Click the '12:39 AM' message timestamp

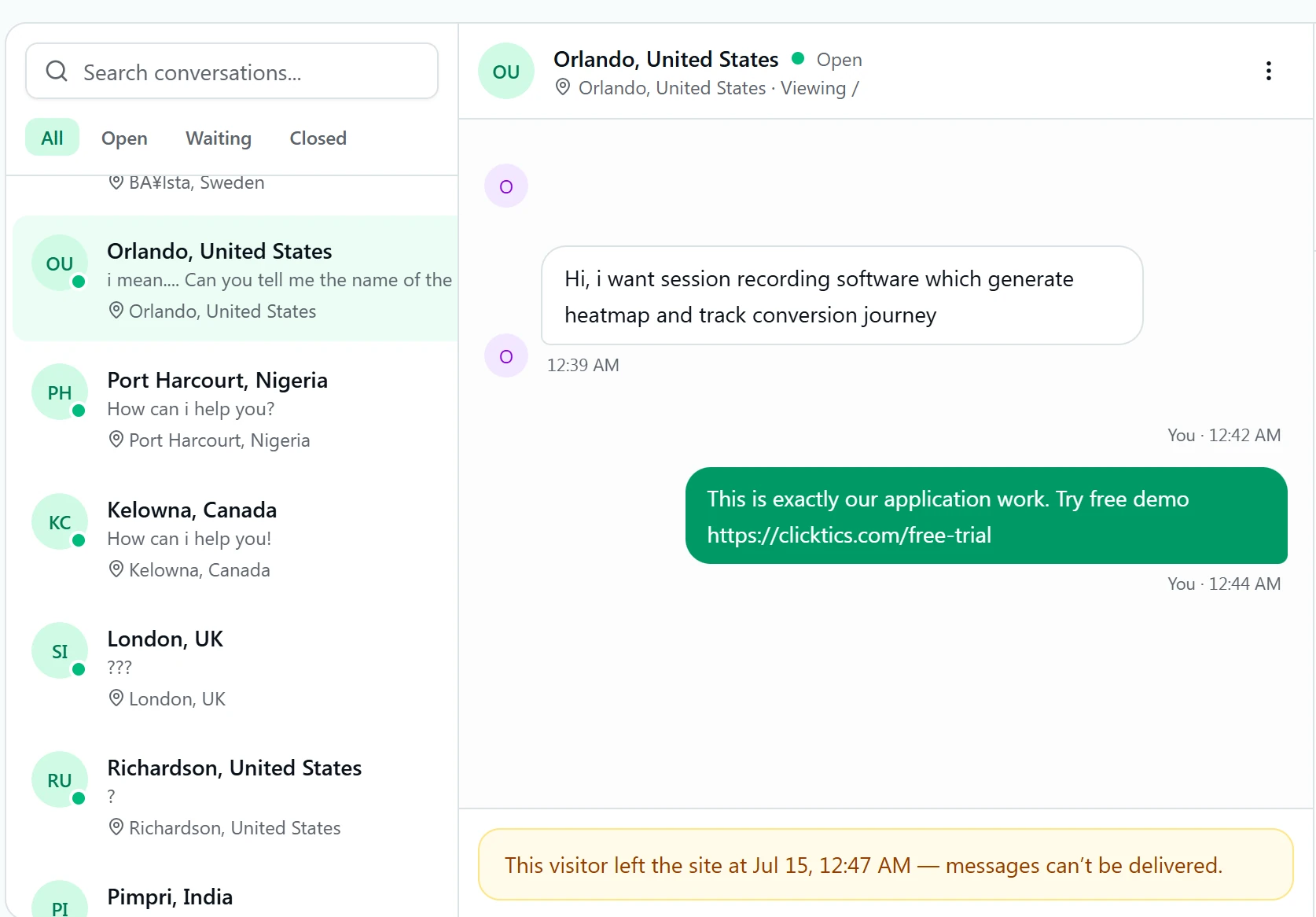[583, 365]
